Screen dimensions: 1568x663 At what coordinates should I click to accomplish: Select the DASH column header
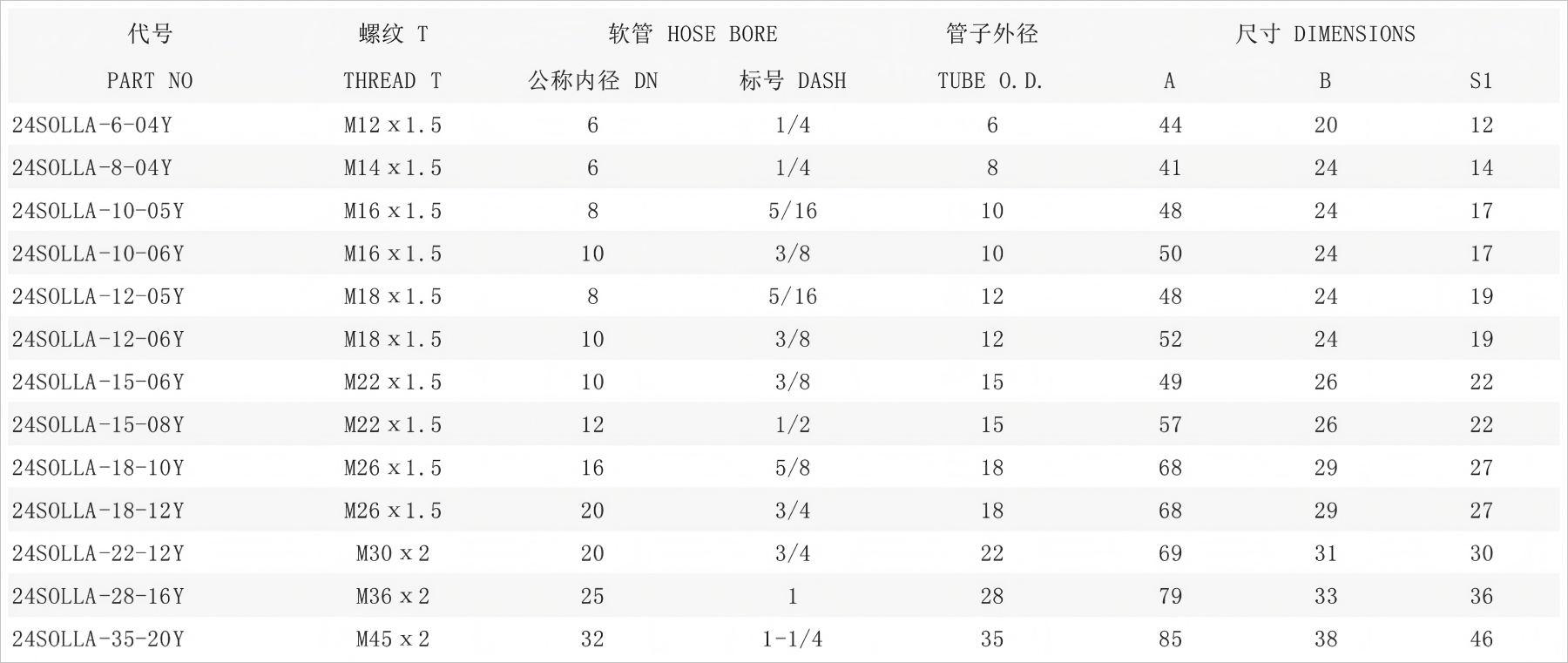tap(793, 81)
